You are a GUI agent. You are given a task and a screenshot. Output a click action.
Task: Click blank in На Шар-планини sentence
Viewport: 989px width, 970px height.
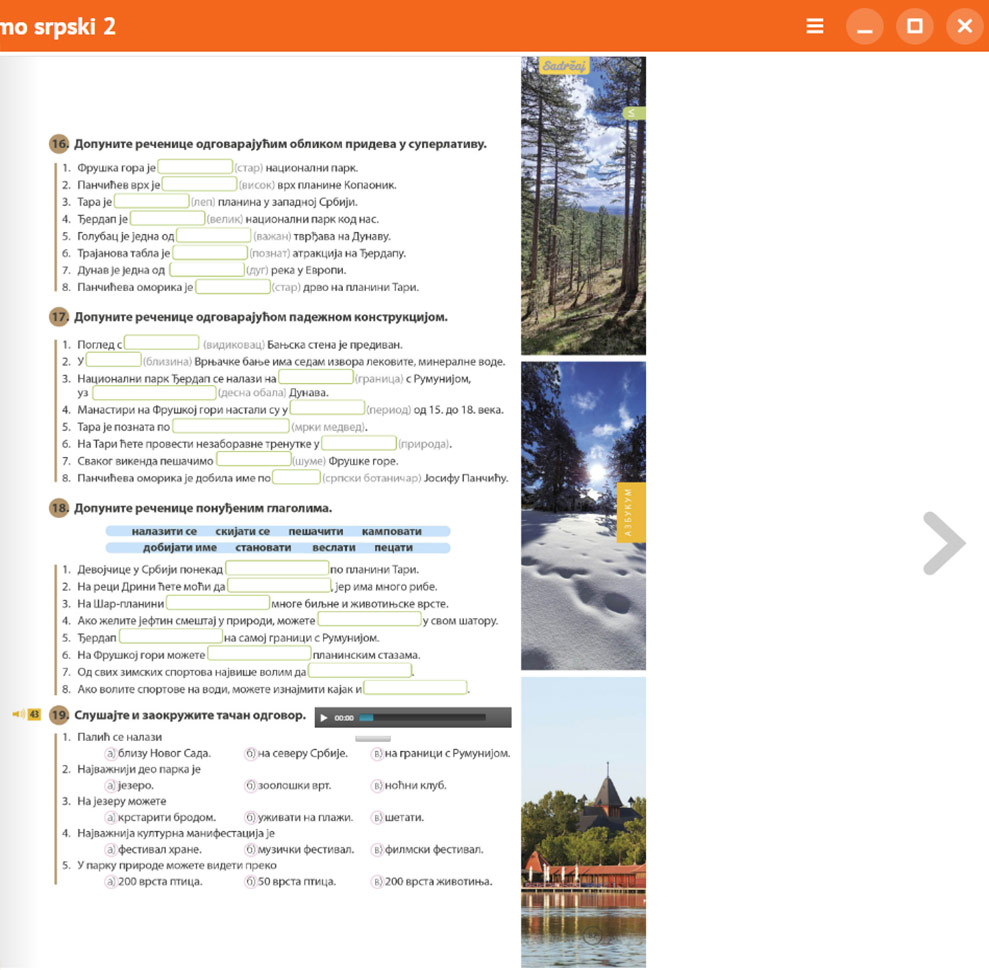click(x=218, y=603)
